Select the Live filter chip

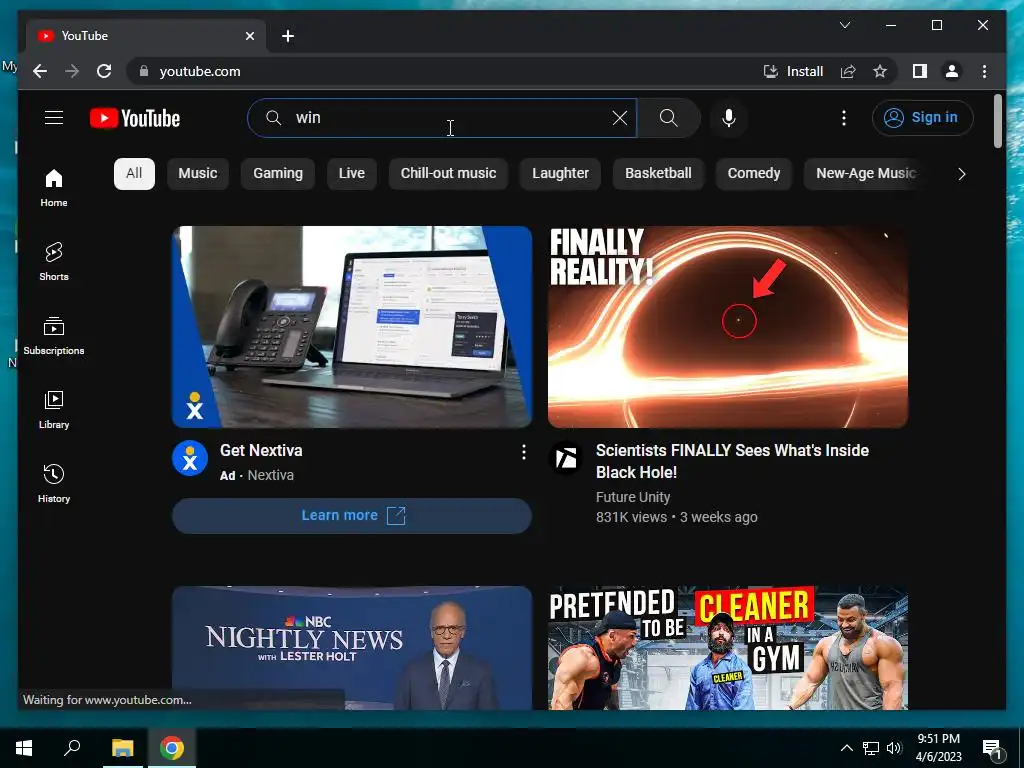click(x=351, y=173)
